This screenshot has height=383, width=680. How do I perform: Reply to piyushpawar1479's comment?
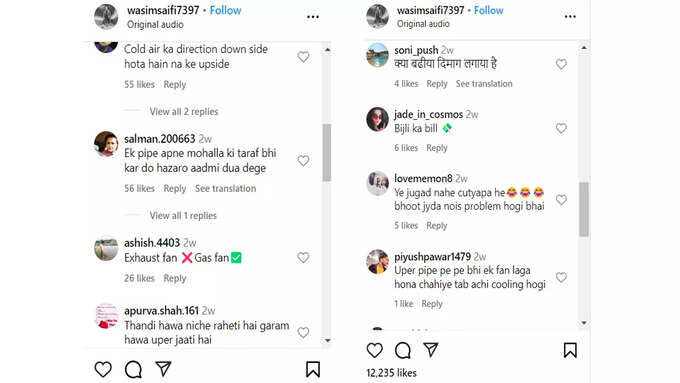tap(432, 304)
